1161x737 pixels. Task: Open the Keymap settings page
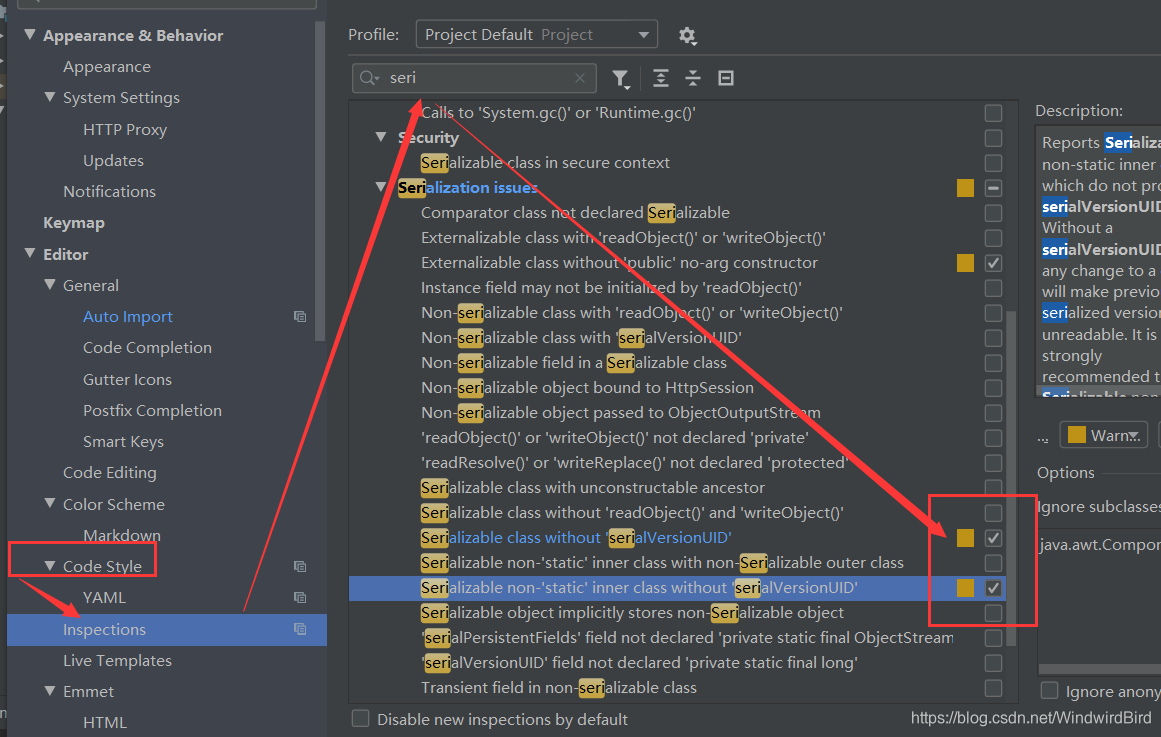pos(73,223)
